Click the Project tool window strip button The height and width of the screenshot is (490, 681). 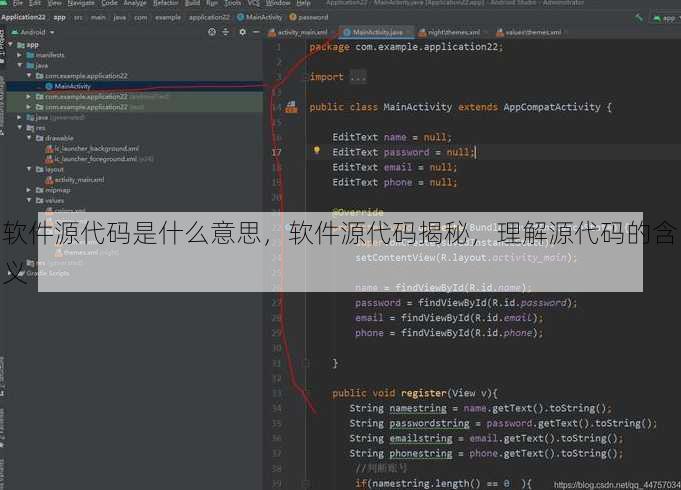click(2, 46)
